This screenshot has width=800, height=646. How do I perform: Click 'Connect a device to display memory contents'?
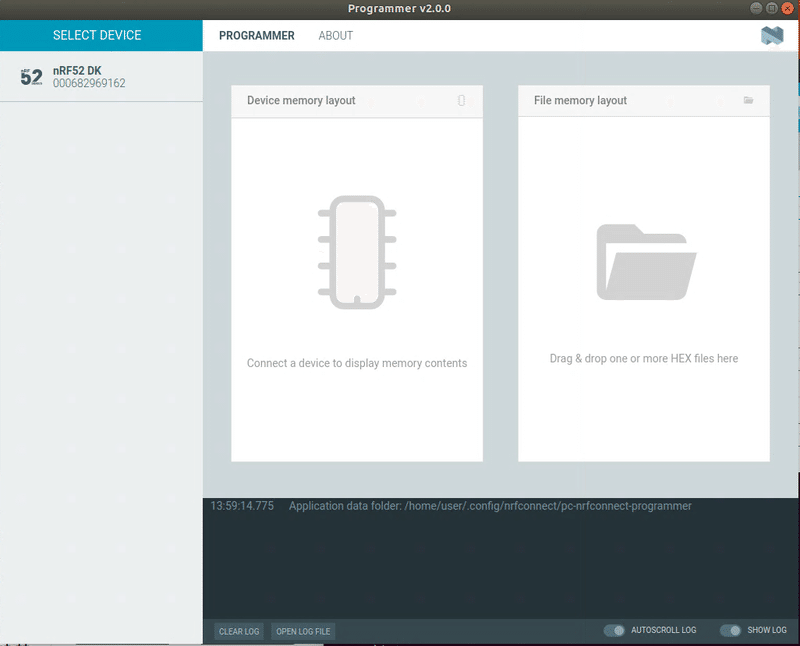coord(357,363)
